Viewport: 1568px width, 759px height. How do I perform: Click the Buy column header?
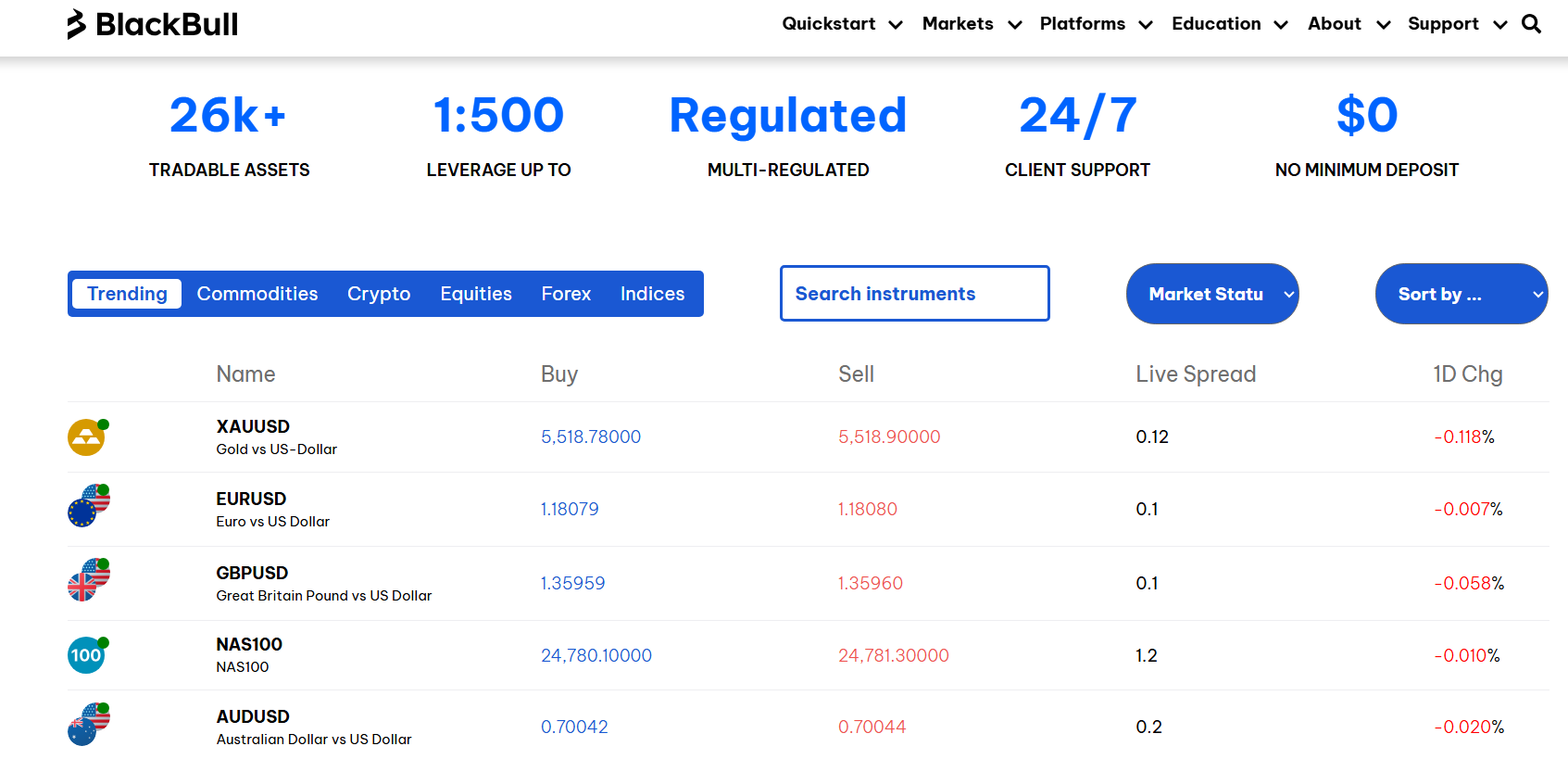tap(559, 374)
